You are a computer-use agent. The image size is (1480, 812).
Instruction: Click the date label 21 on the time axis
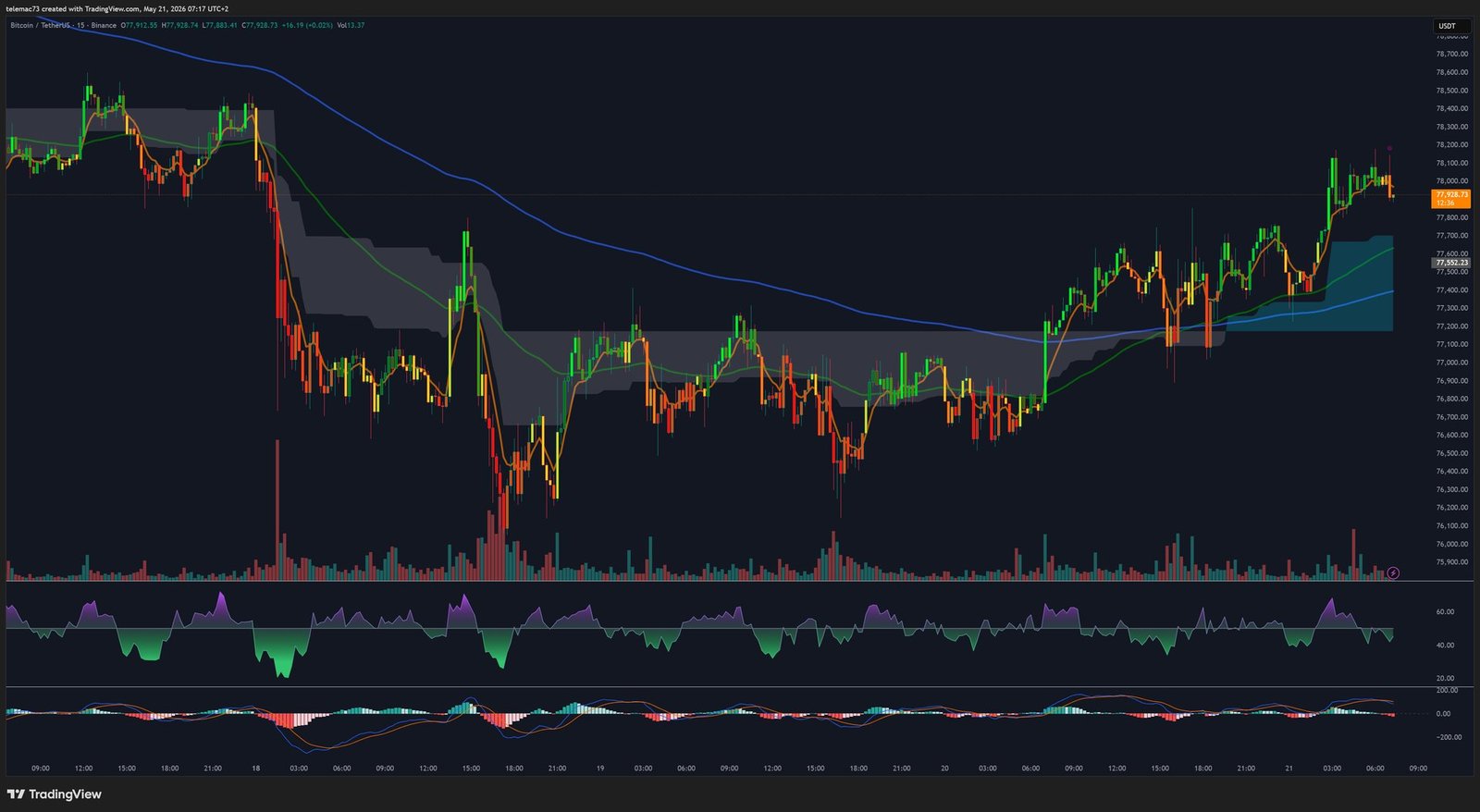(x=1289, y=769)
